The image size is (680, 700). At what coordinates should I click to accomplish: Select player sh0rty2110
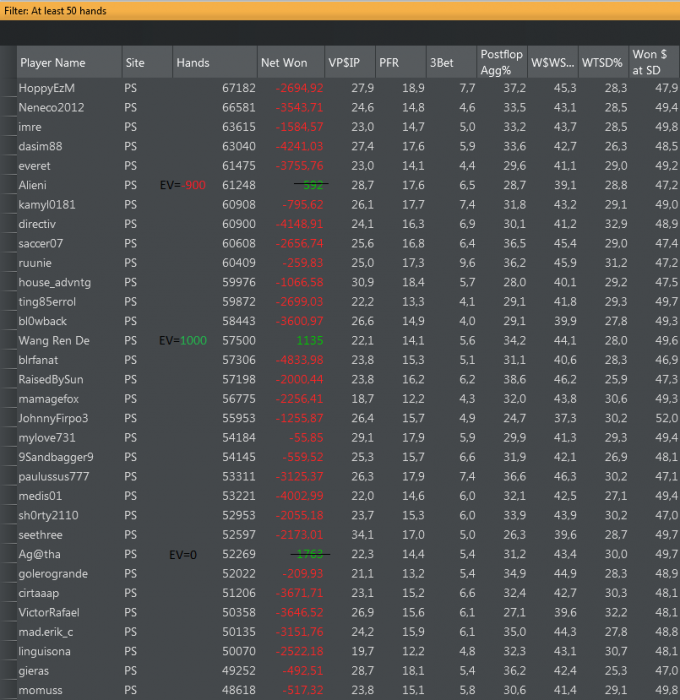(48, 516)
